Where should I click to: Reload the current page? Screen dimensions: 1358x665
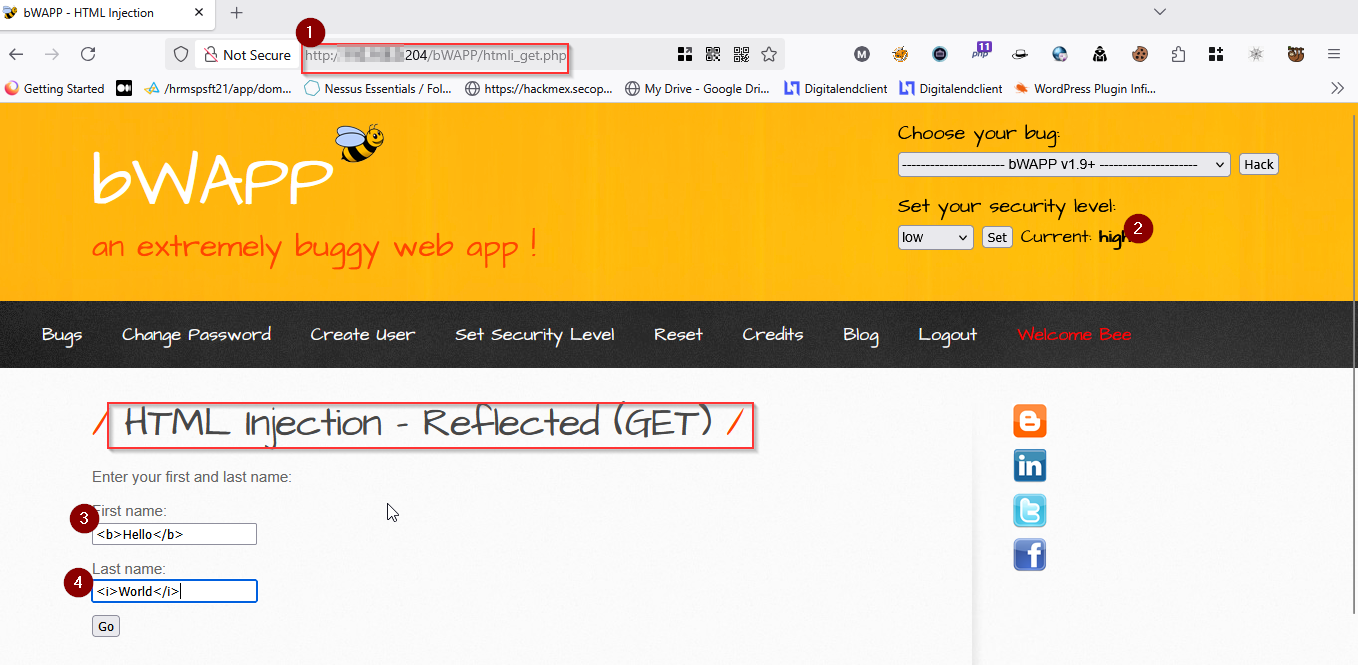click(x=88, y=54)
